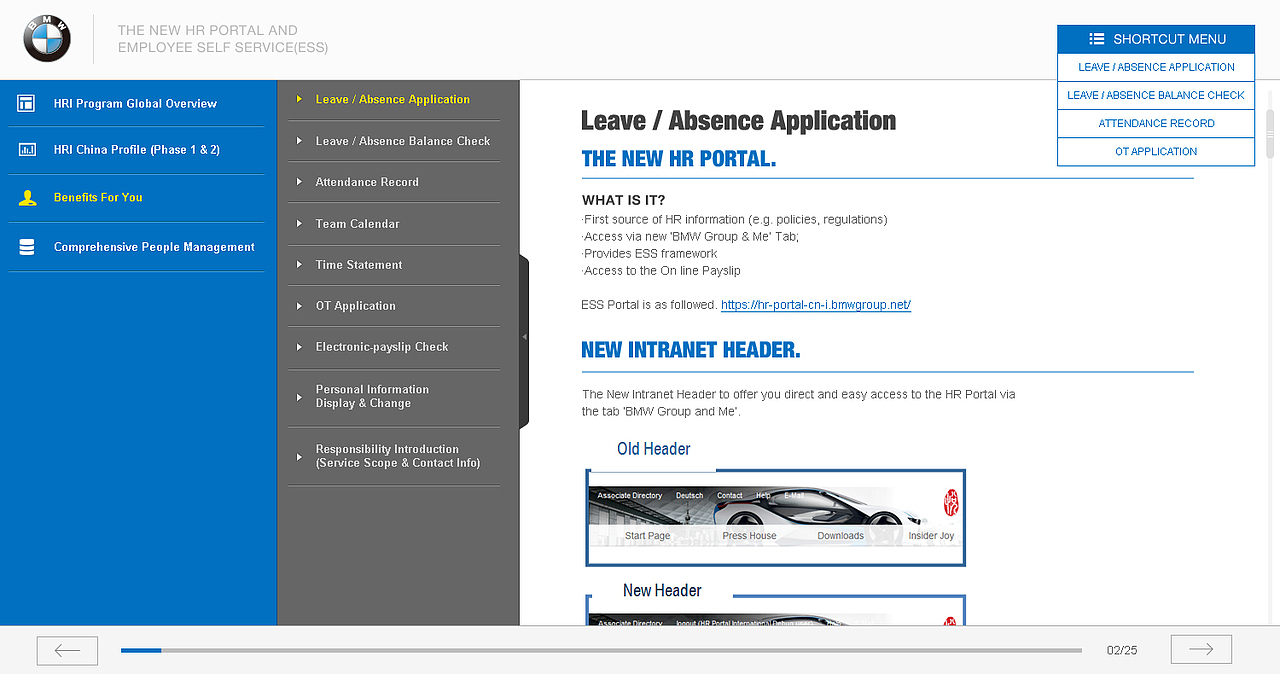Expand Attendance Record arrow in submenu
This screenshot has height=674, width=1280.
(299, 182)
